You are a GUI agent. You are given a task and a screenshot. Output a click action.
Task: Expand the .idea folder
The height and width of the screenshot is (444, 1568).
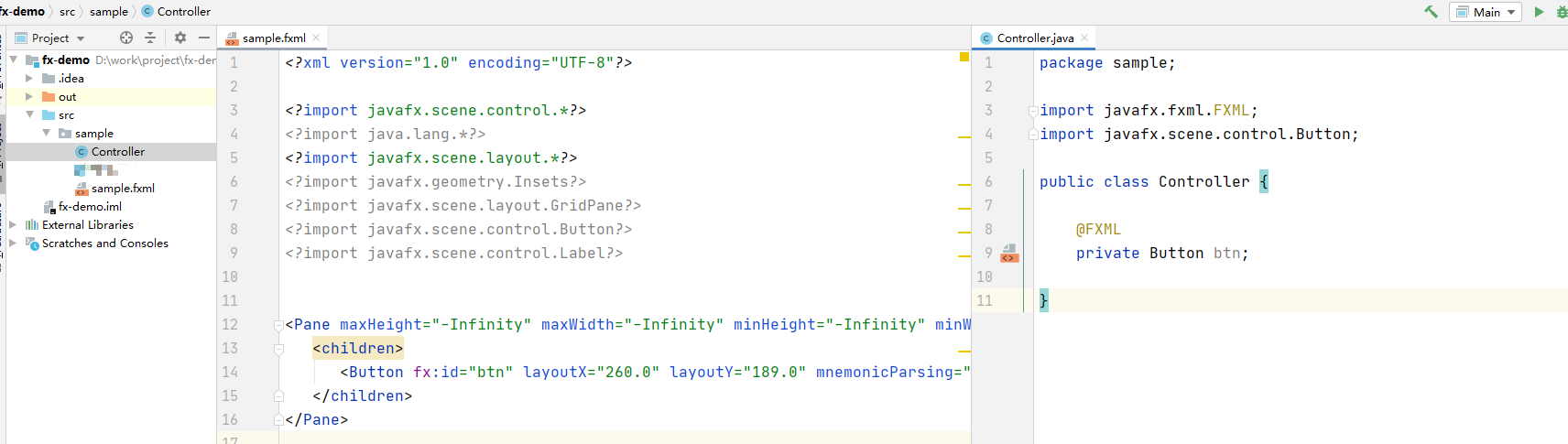[x=29, y=78]
